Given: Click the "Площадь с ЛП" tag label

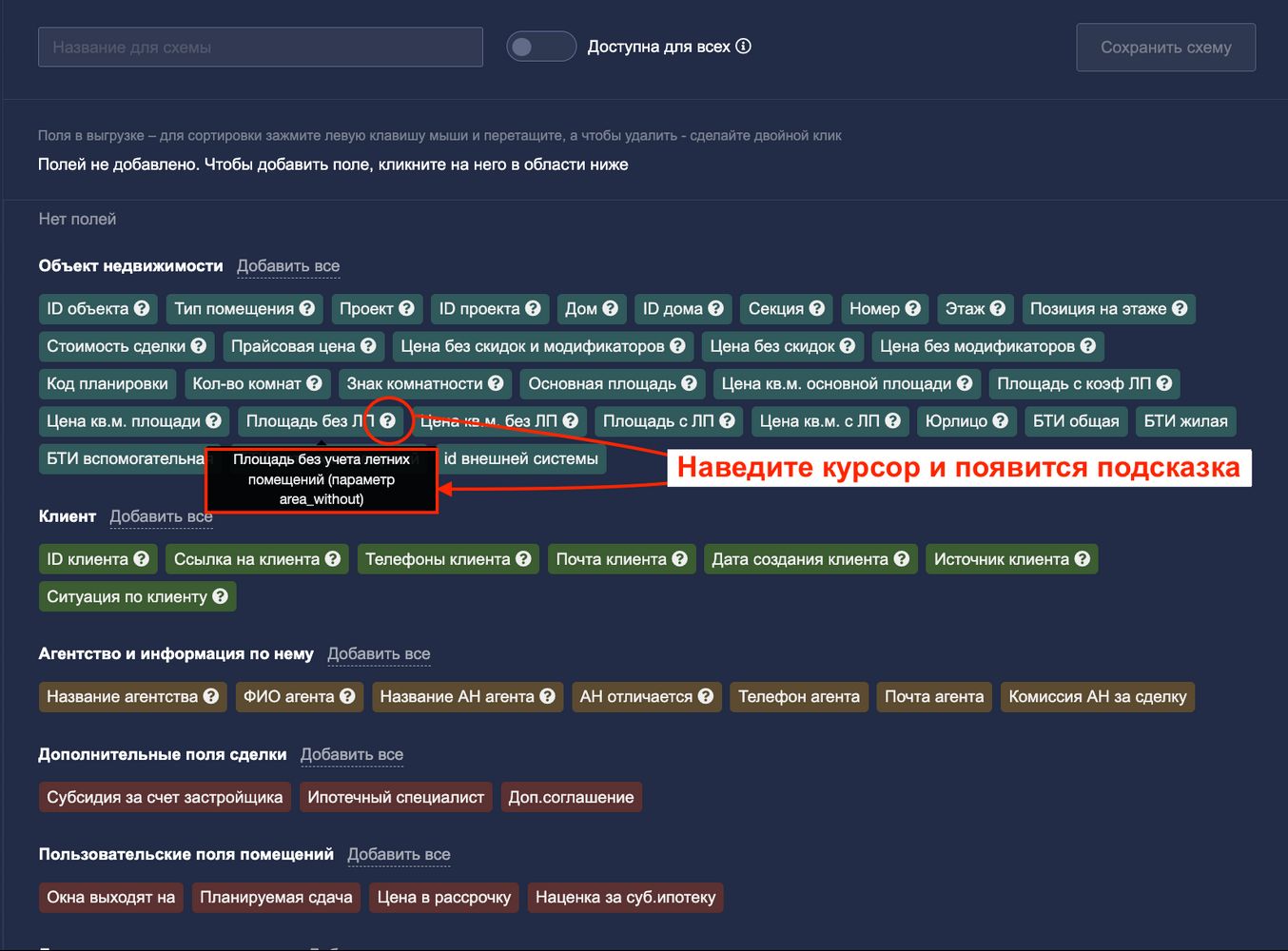Looking at the screenshot, I should 658,420.
